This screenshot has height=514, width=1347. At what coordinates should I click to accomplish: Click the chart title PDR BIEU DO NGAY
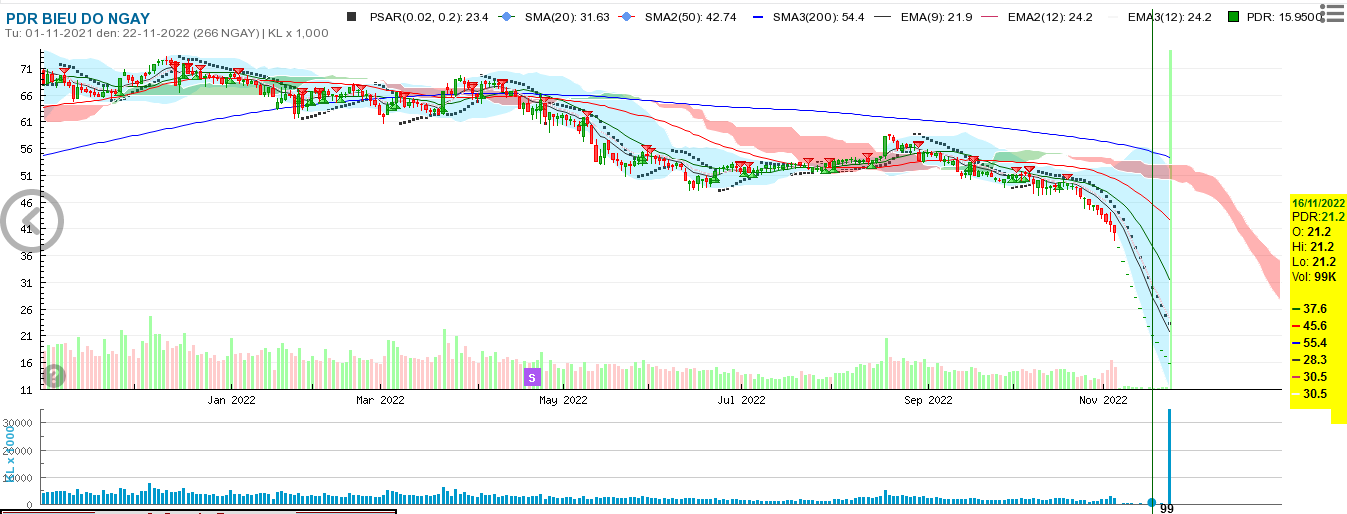(78, 19)
